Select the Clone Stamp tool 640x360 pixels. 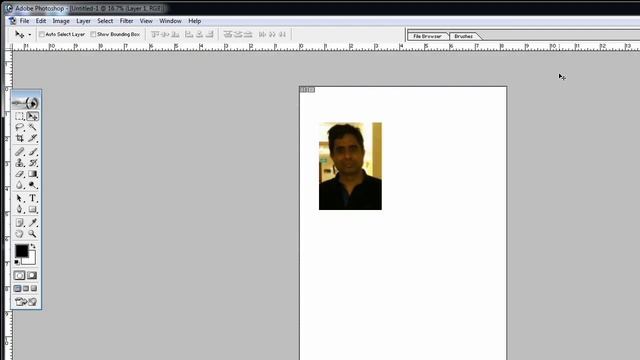click(x=19, y=163)
